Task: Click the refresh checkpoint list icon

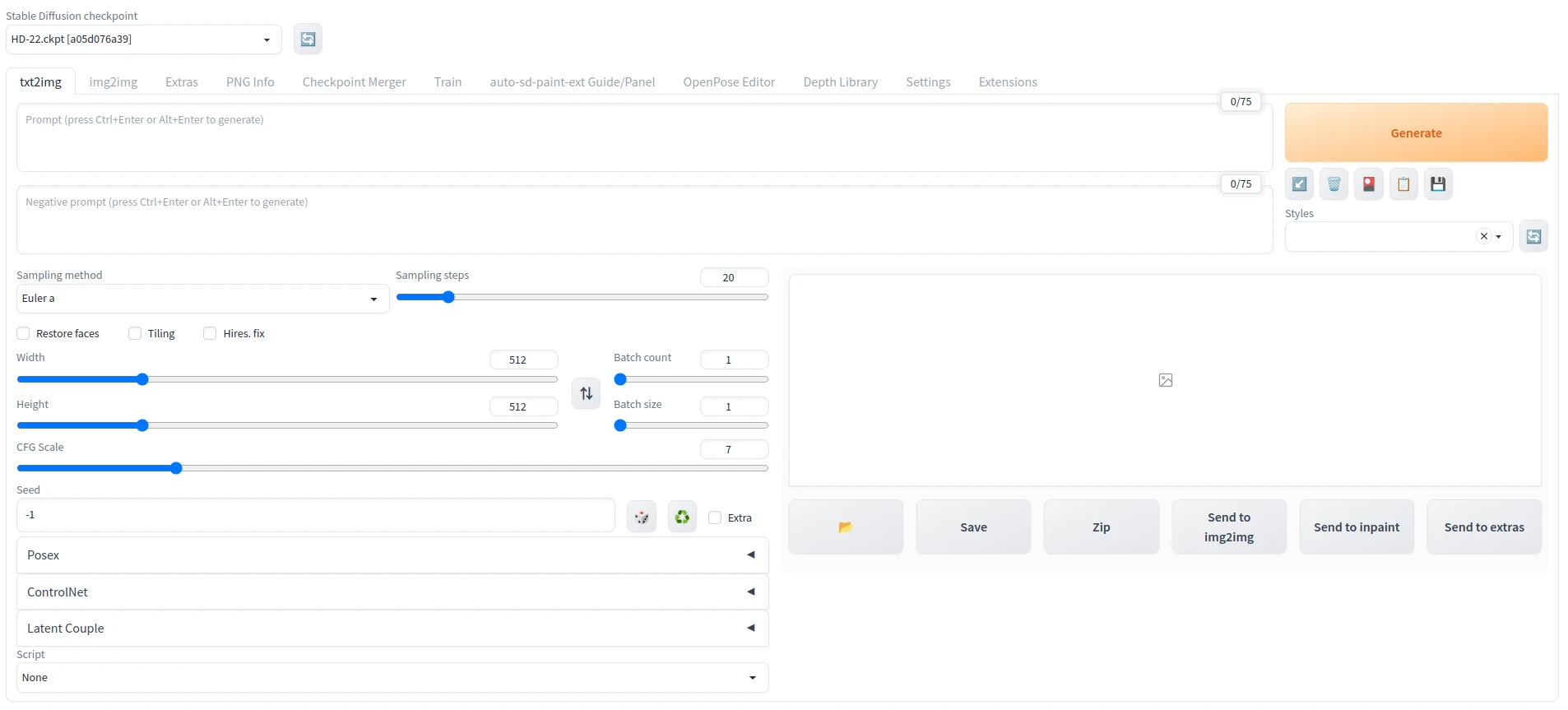Action: [x=308, y=39]
